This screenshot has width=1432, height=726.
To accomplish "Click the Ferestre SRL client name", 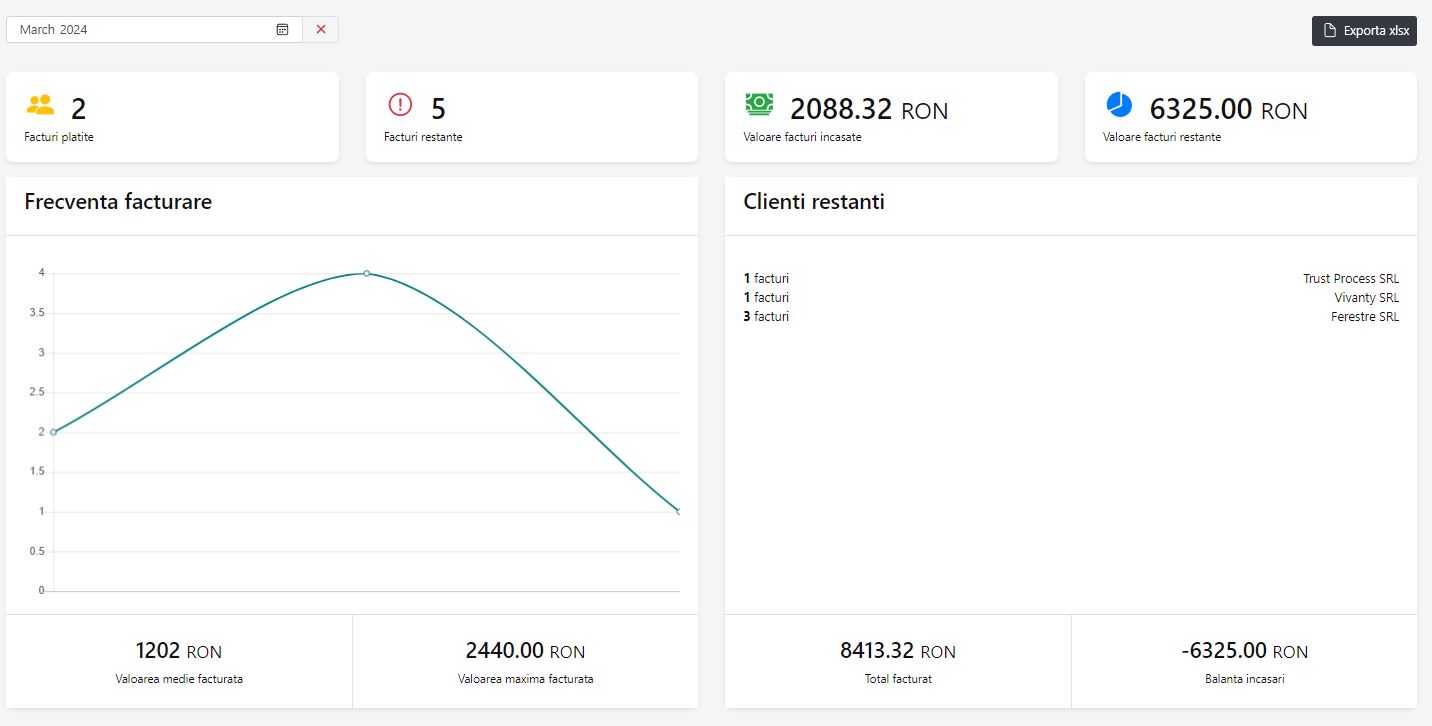I will [x=1365, y=317].
